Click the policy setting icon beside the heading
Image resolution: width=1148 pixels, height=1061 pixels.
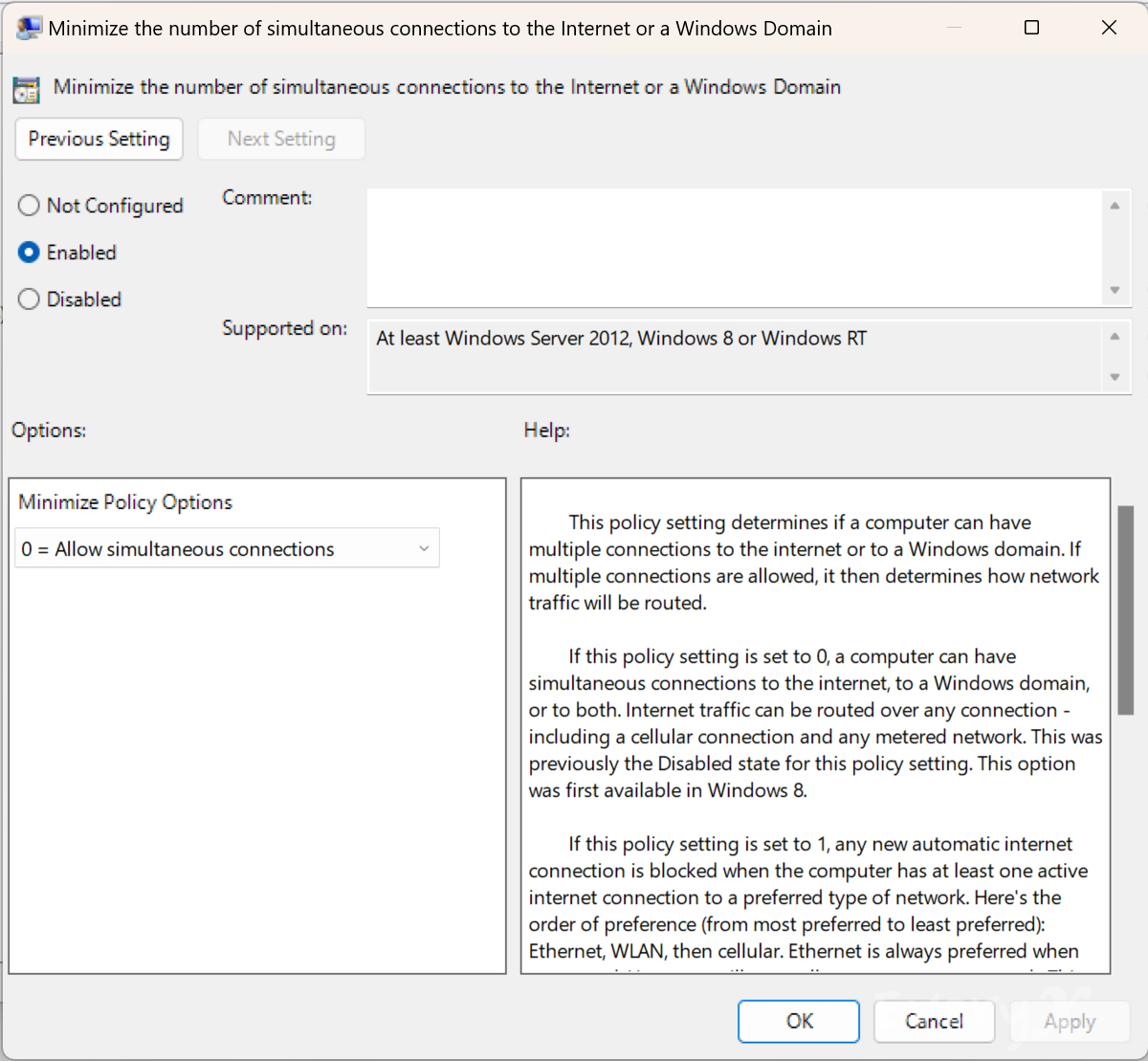(26, 90)
